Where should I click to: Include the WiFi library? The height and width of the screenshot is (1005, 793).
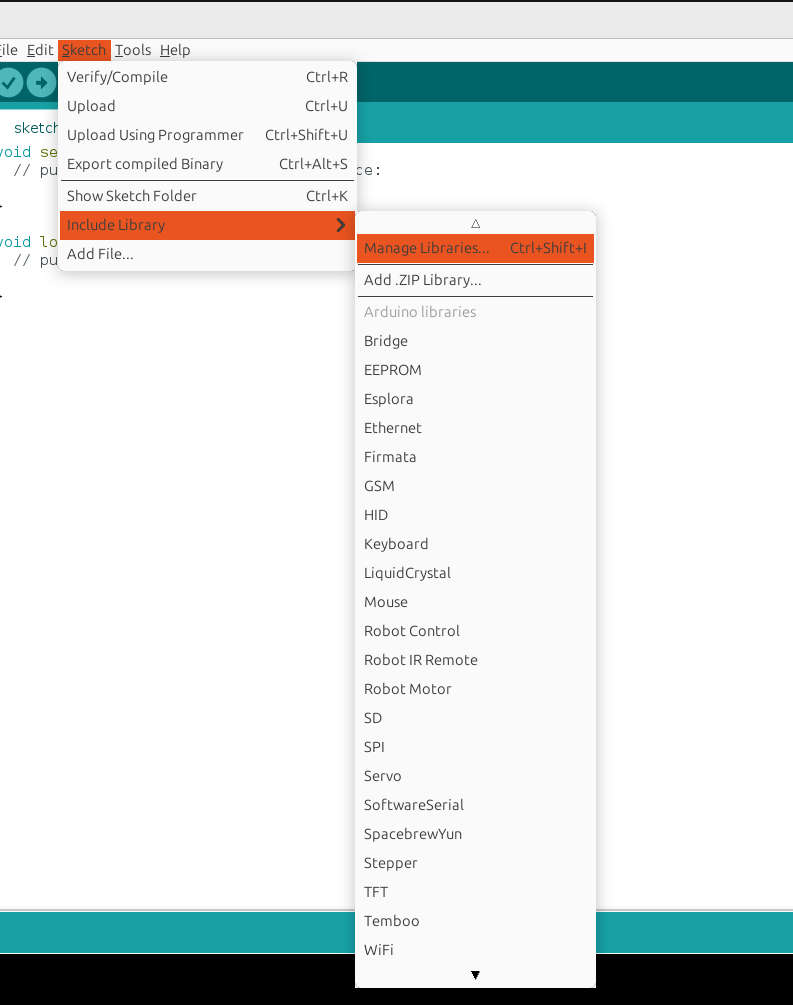coord(475,950)
